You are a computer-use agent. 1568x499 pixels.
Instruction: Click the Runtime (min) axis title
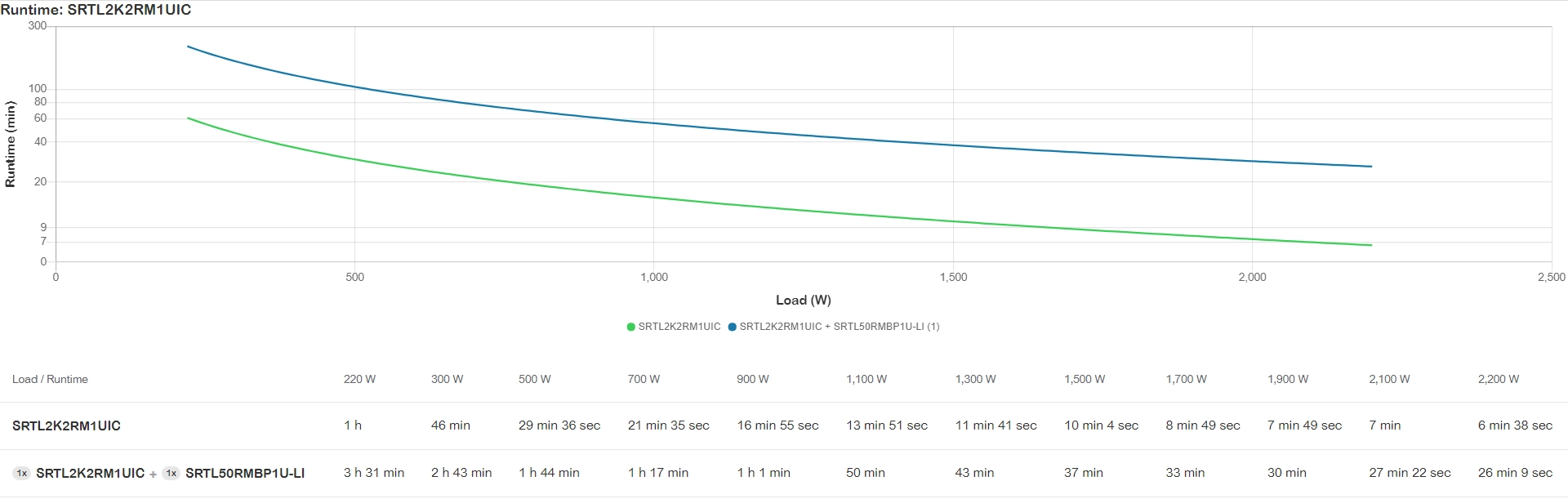point(11,144)
